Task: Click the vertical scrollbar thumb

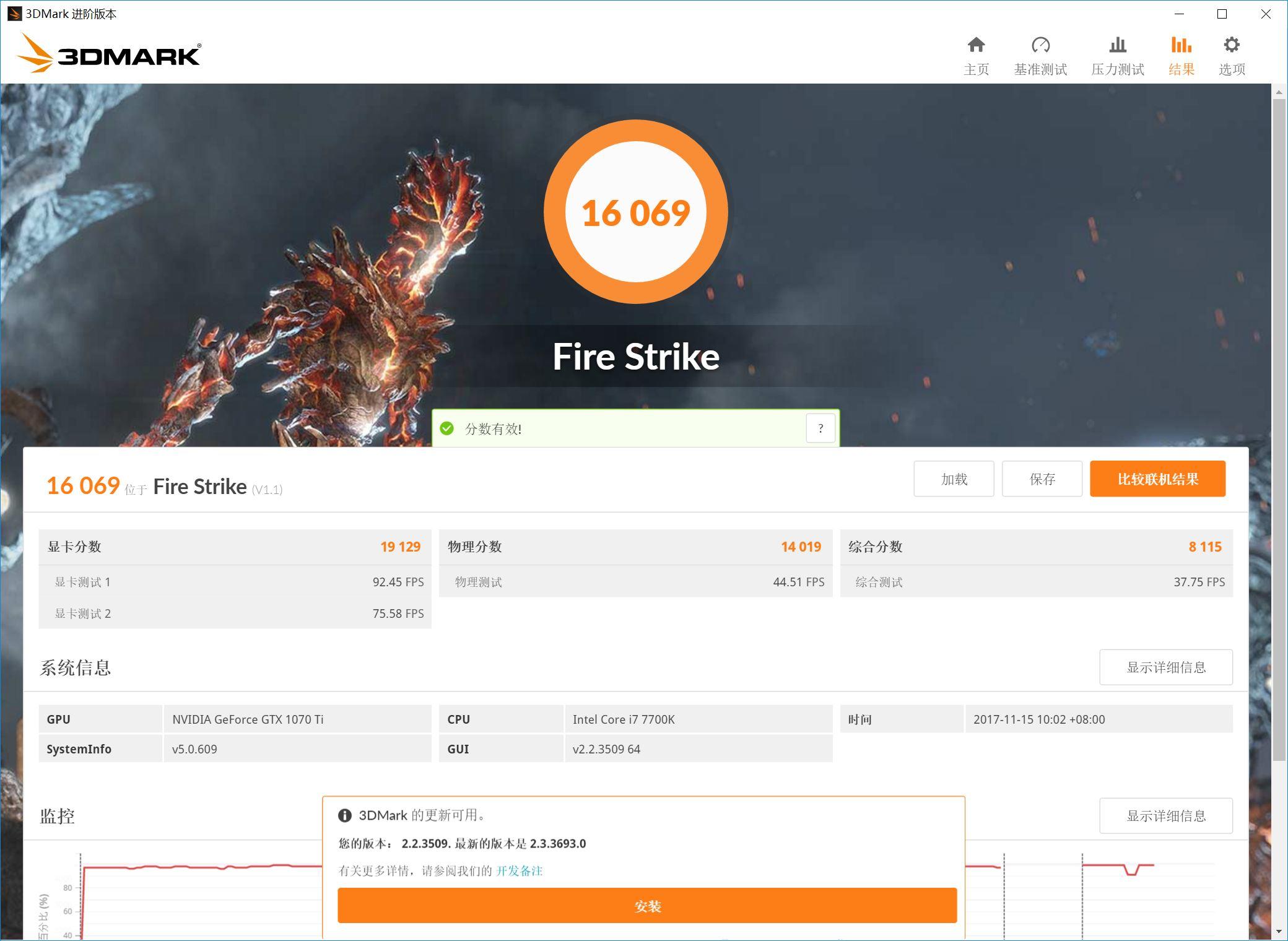Action: (1279, 429)
